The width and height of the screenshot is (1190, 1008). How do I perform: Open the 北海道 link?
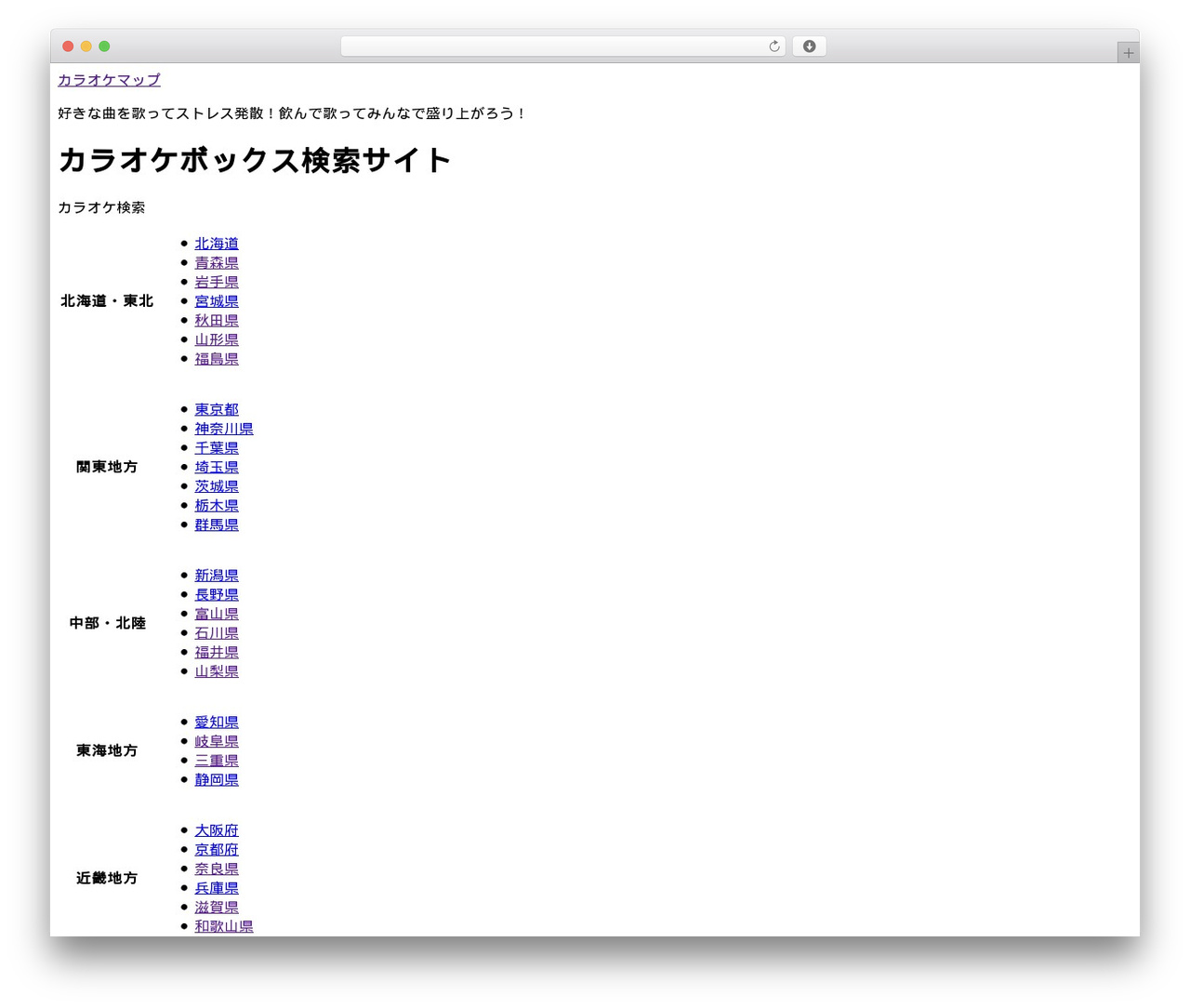pos(217,244)
